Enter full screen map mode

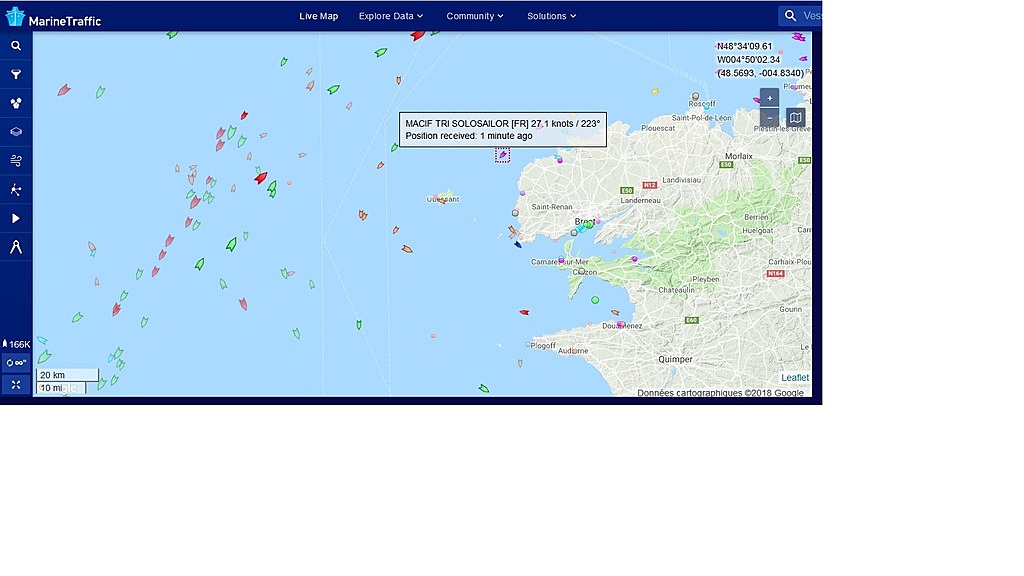tap(16, 385)
